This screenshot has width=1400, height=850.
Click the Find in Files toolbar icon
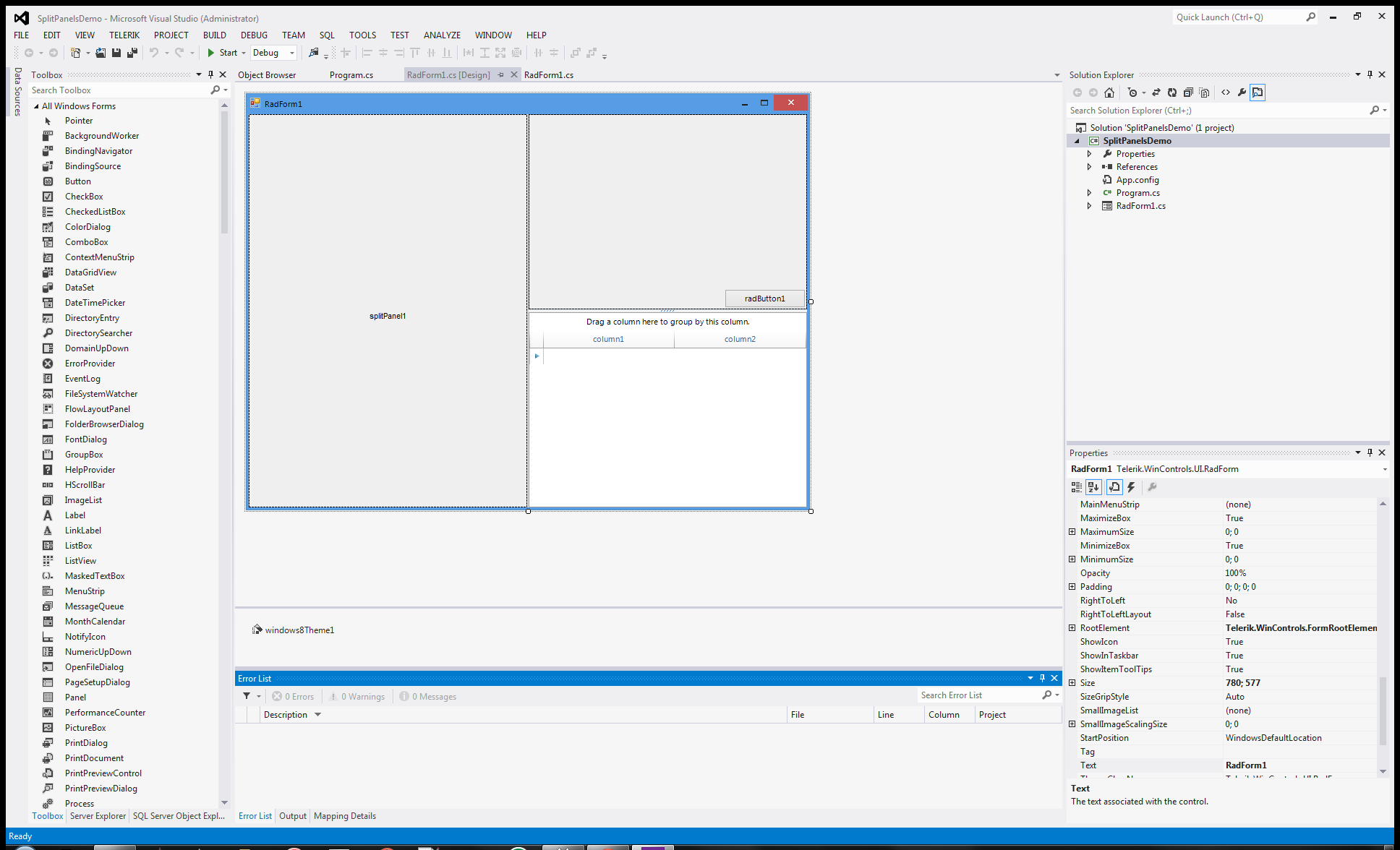coord(313,53)
